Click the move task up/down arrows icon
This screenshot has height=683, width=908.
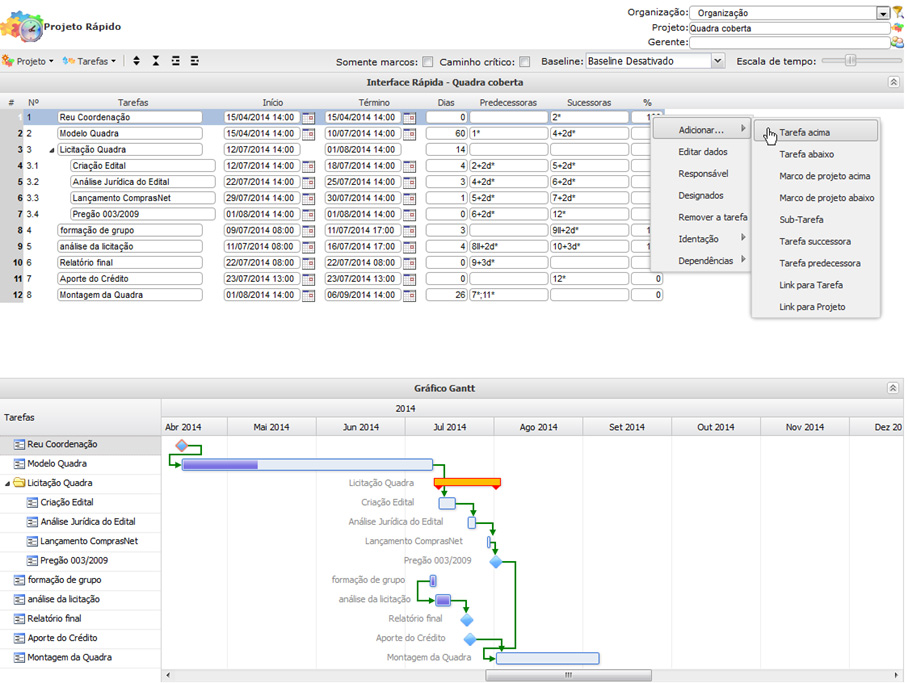pos(136,61)
